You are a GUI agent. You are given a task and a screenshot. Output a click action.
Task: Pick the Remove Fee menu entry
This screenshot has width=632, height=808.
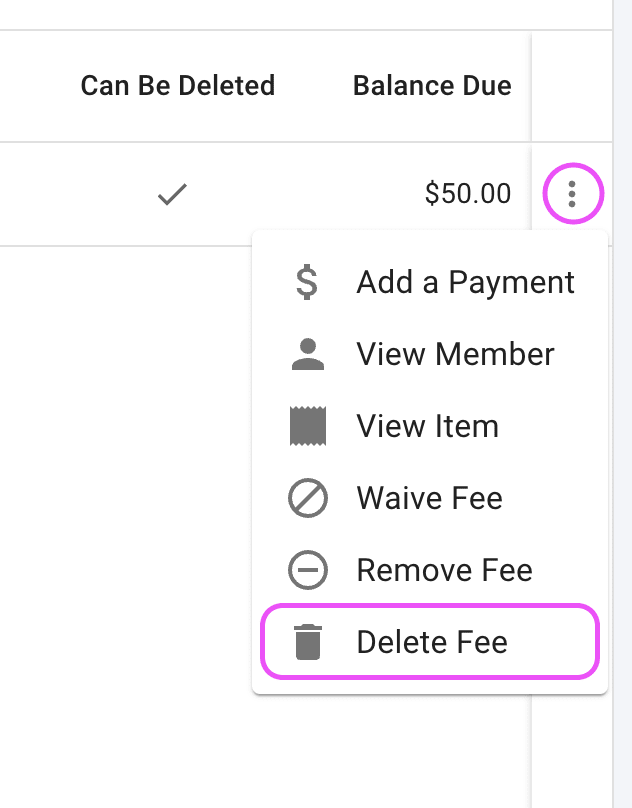(444, 570)
